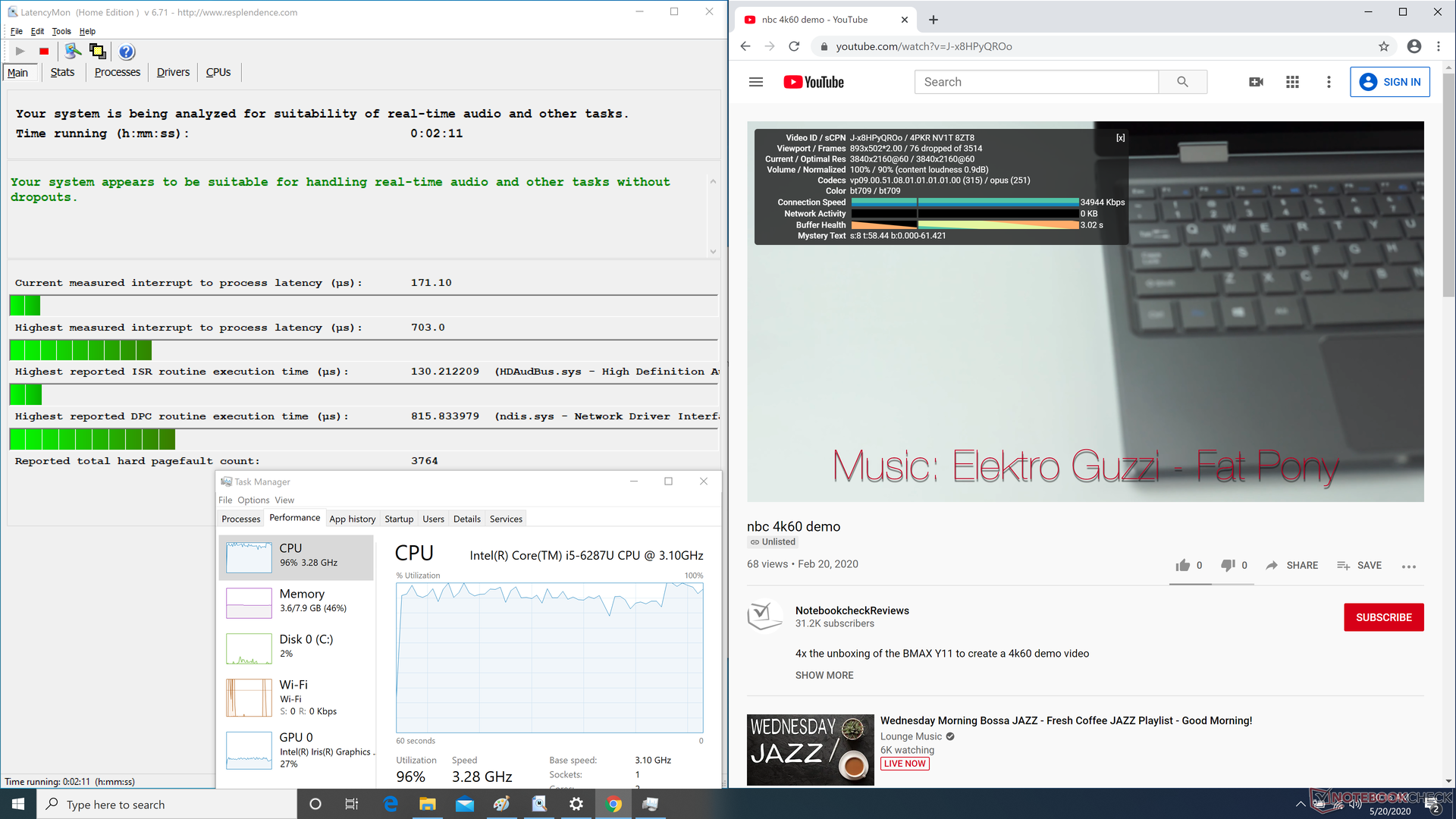Screen dimensions: 1456x819
Task: Launch Microsoft Edge from taskbar
Action: (x=391, y=804)
